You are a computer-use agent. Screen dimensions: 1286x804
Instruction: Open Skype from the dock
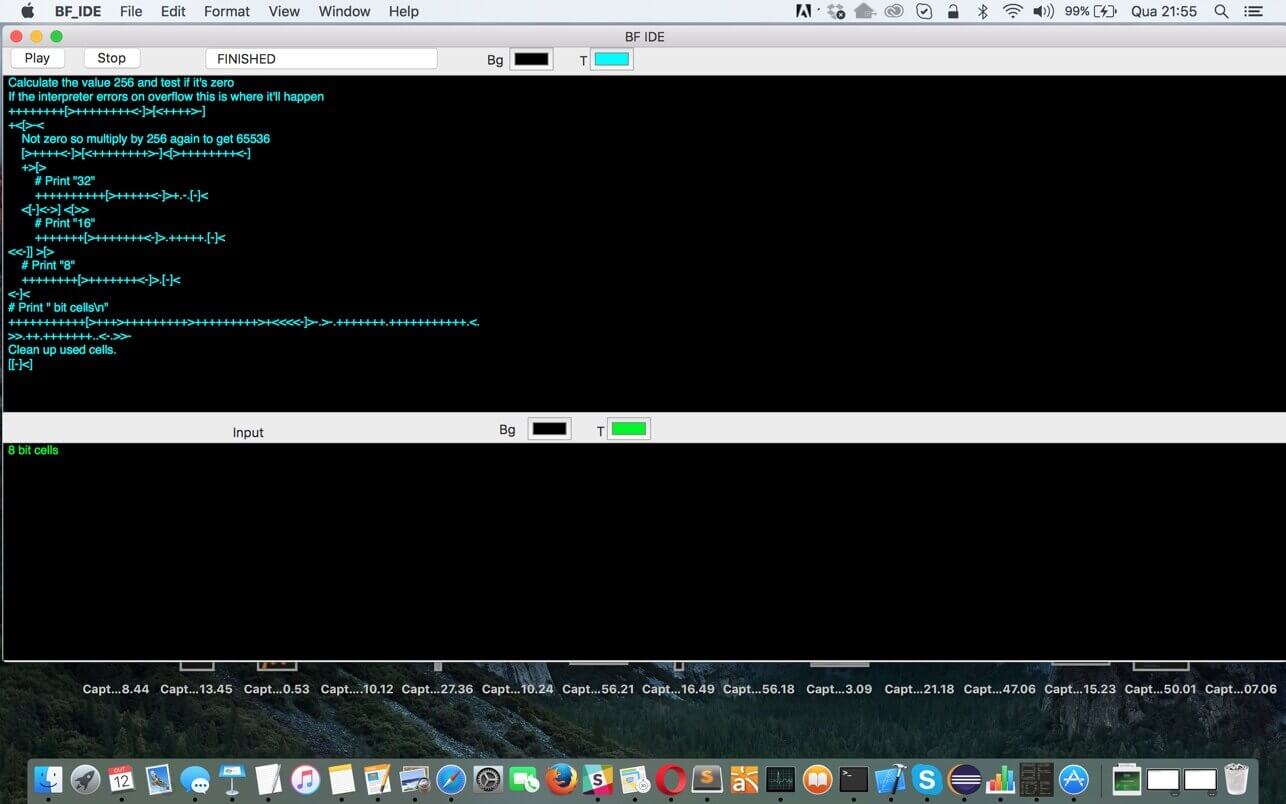(x=927, y=779)
